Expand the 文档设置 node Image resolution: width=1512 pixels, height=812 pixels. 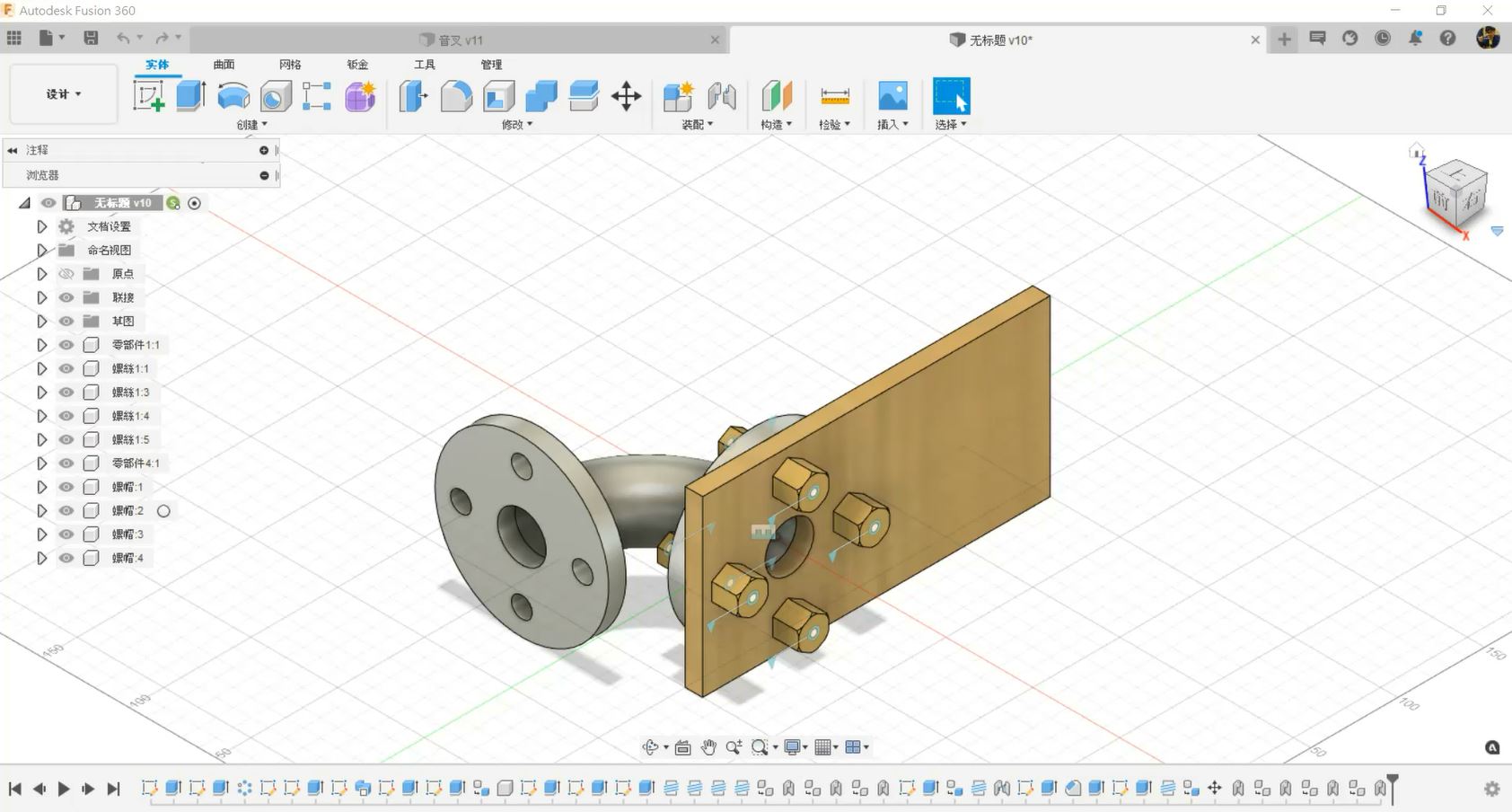[x=41, y=226]
